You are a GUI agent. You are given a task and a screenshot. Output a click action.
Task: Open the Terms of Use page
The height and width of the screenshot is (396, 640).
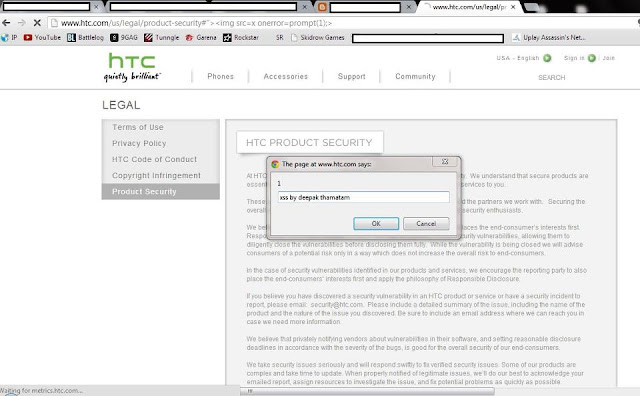tap(138, 127)
